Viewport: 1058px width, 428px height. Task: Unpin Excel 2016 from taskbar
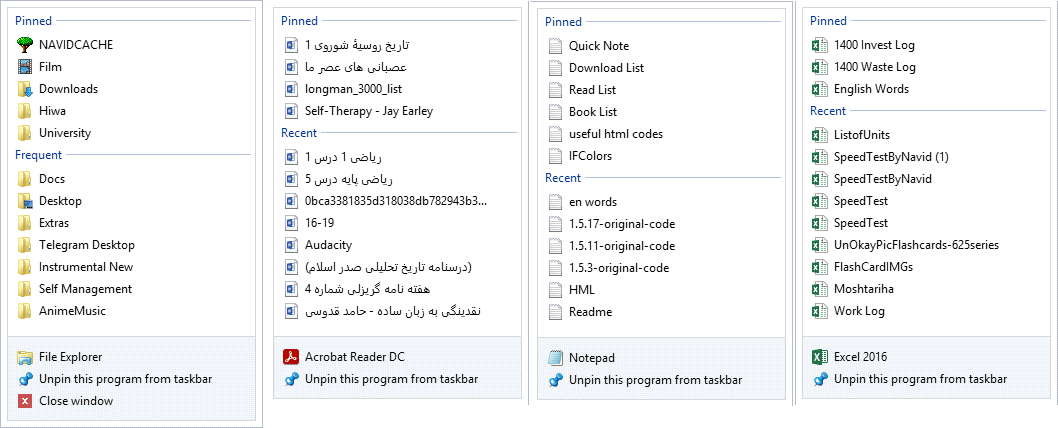click(920, 379)
